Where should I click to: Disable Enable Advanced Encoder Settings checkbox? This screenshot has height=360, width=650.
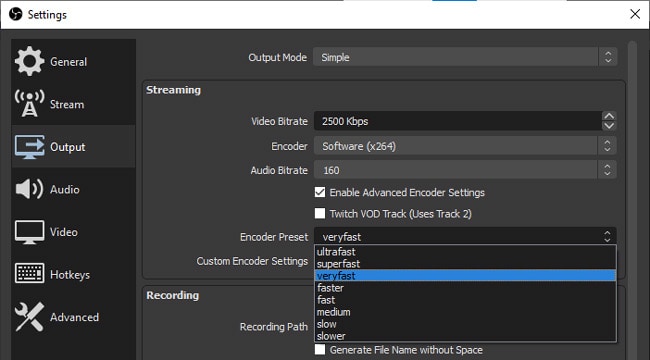[320, 192]
